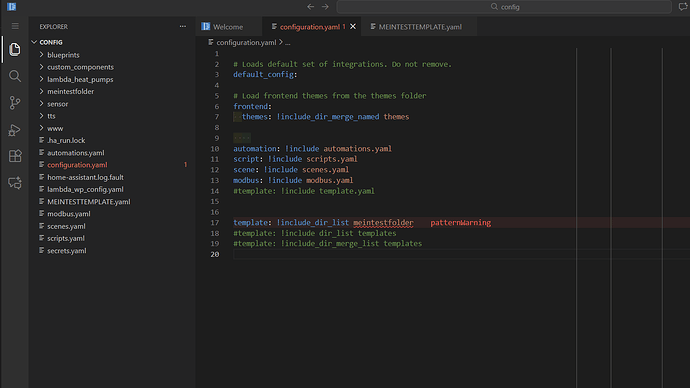Click the underlined meintestfolder text on line 17
The image size is (690, 388).
(383, 223)
